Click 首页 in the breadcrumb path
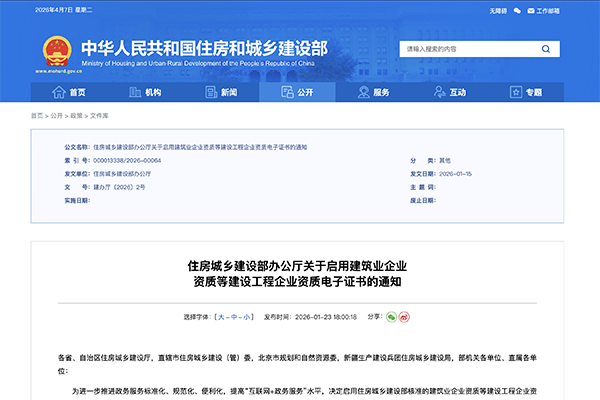 pyautogui.click(x=37, y=116)
